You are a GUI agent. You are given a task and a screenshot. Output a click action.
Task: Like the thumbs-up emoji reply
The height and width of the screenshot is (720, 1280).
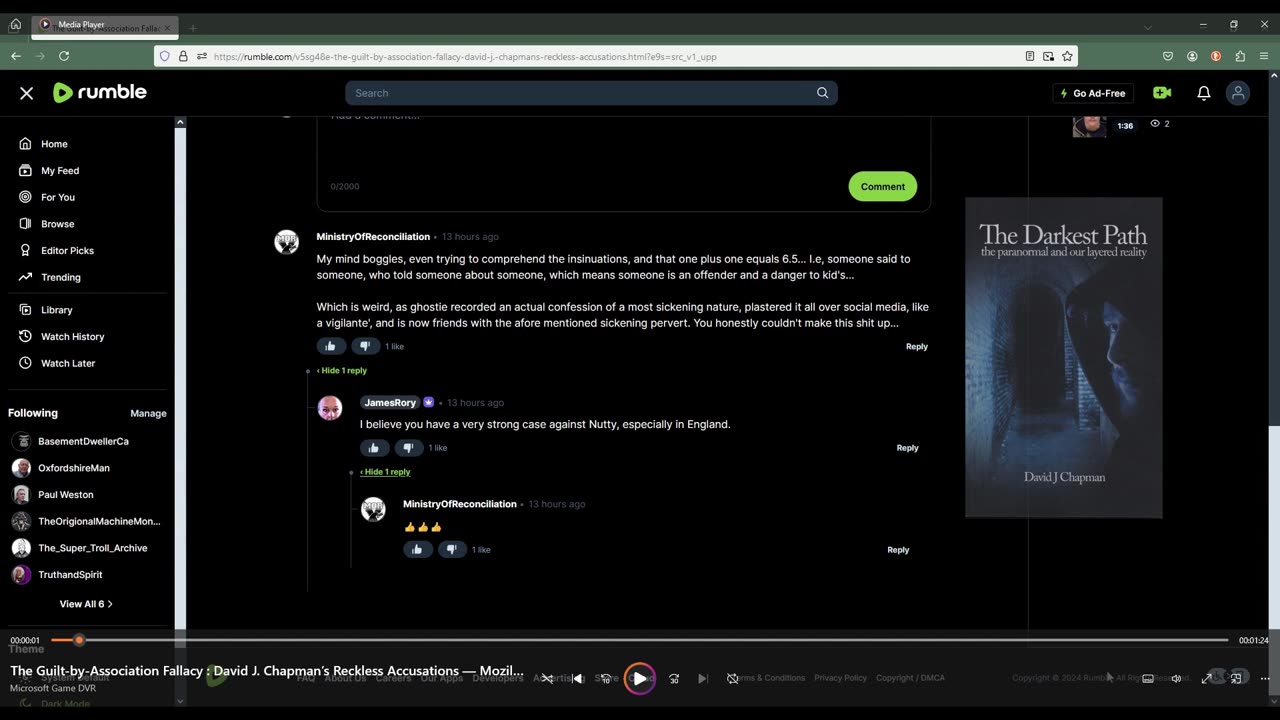click(417, 549)
